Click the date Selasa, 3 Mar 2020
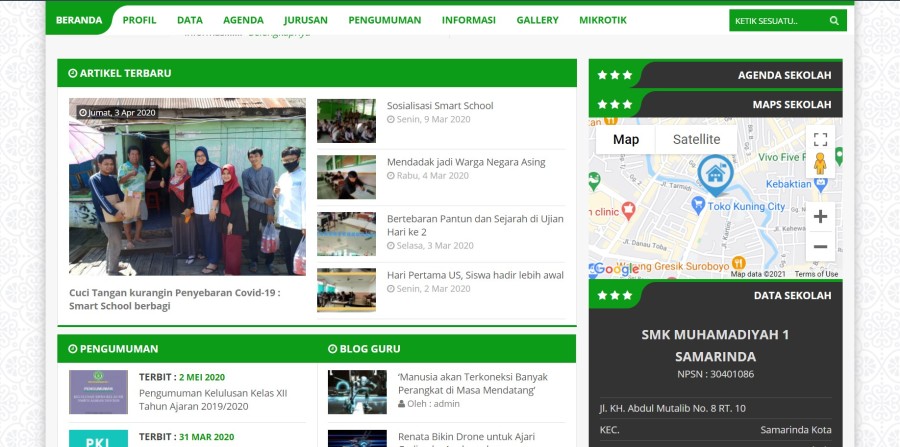This screenshot has width=900, height=447. pyautogui.click(x=430, y=246)
